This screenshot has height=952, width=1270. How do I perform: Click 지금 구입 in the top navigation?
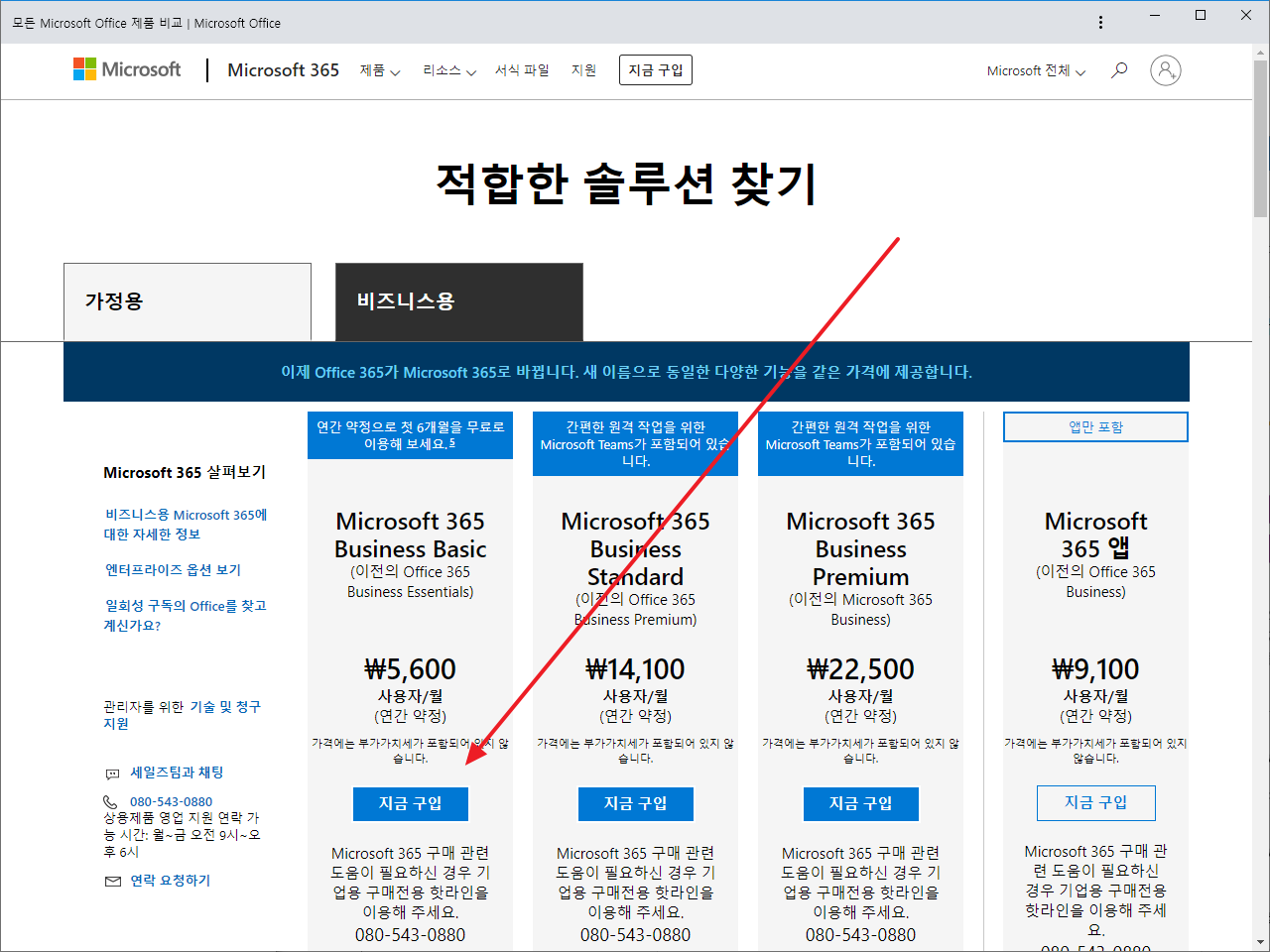point(655,69)
